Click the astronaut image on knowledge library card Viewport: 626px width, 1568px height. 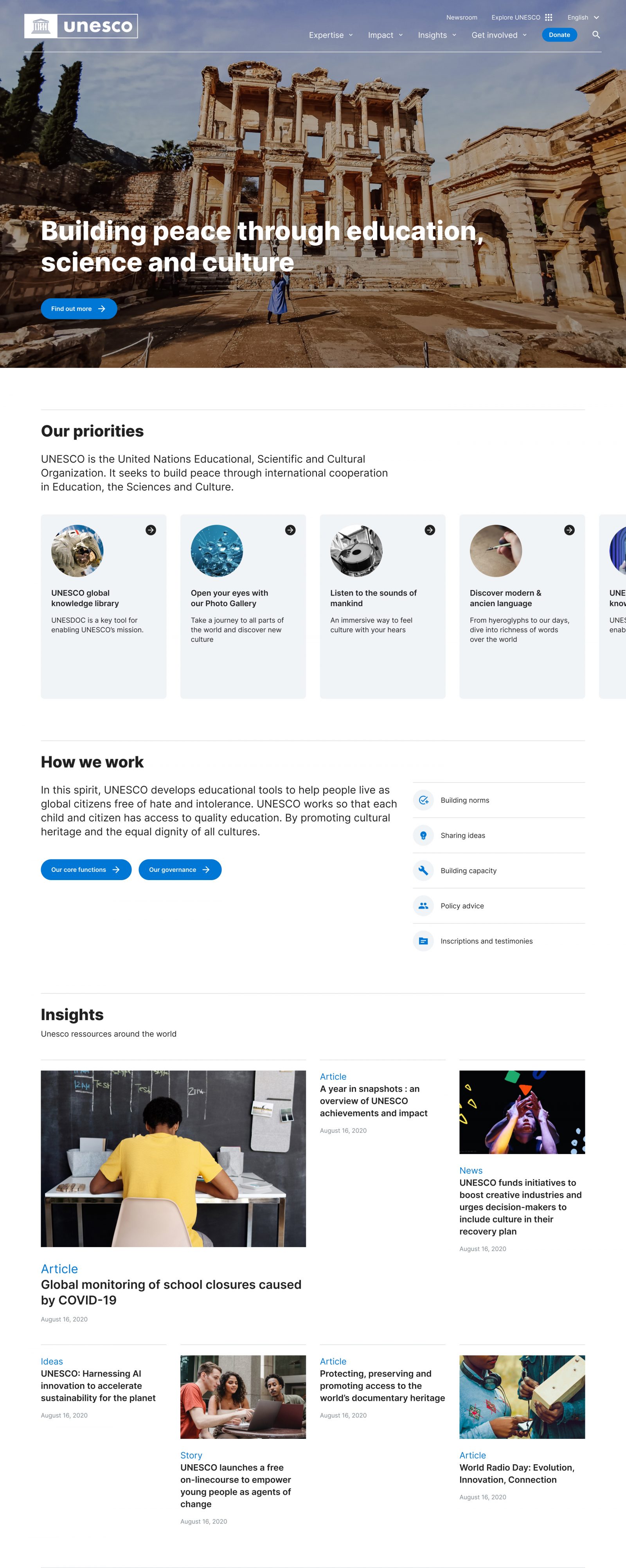pos(77,551)
